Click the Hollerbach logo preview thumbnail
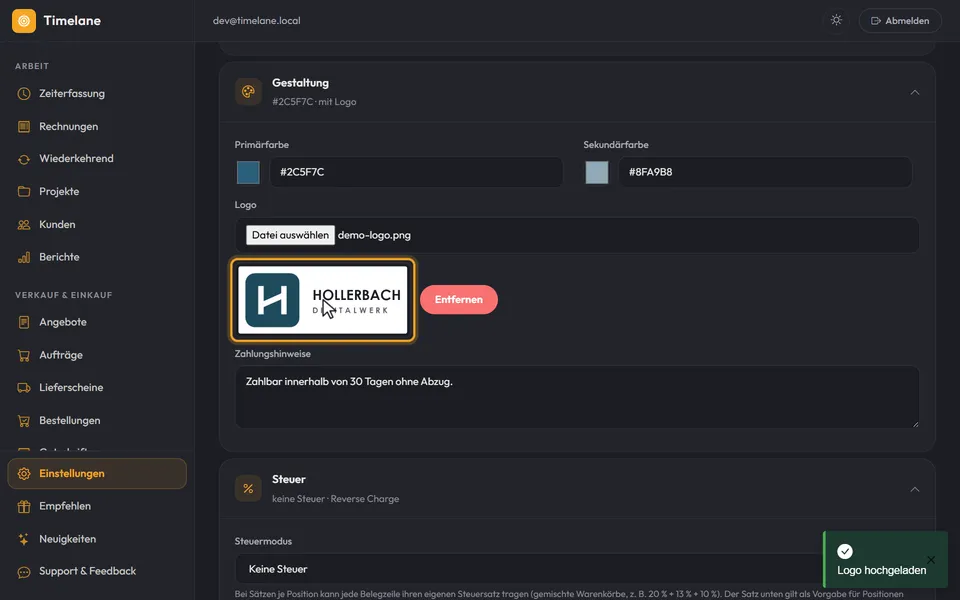This screenshot has height=600, width=960. point(323,300)
